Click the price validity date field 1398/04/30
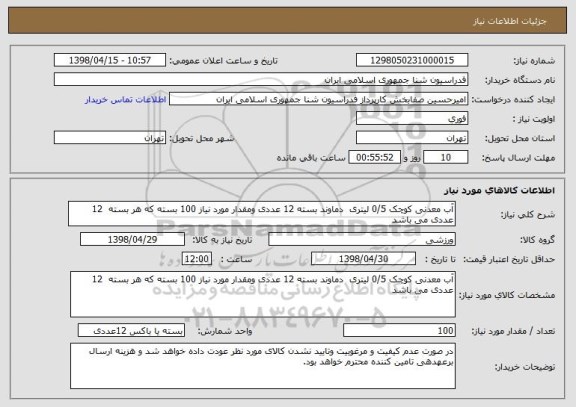The height and width of the screenshot is (407, 576). 363,259
